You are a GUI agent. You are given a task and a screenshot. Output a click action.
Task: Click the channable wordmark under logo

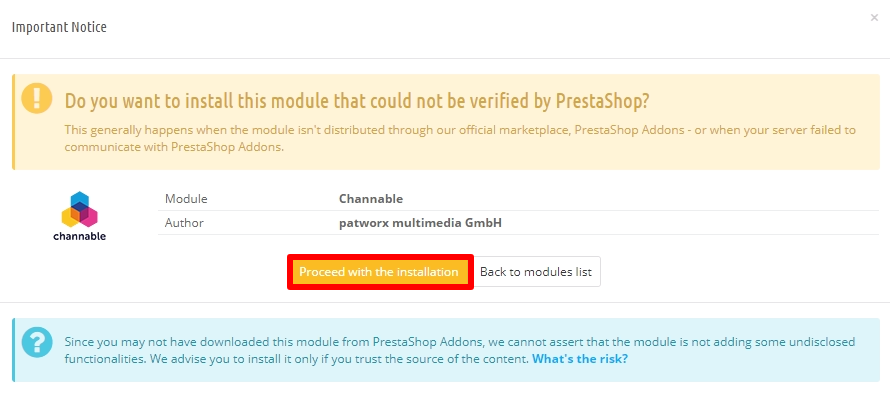(79, 236)
